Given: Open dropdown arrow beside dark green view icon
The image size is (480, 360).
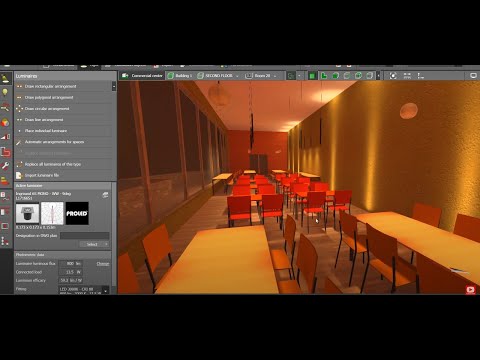Looking at the screenshot, I should (x=299, y=76).
